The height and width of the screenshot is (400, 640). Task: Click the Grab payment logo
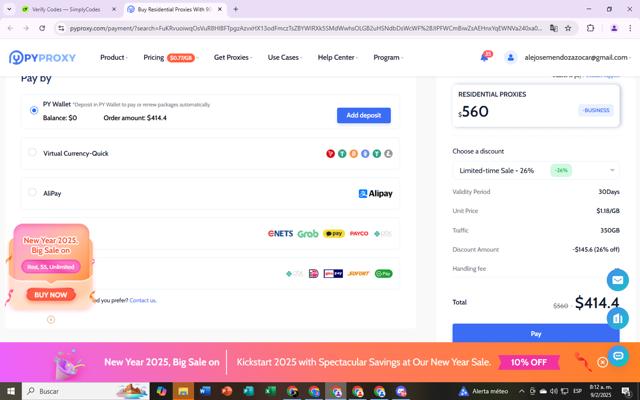pos(308,233)
